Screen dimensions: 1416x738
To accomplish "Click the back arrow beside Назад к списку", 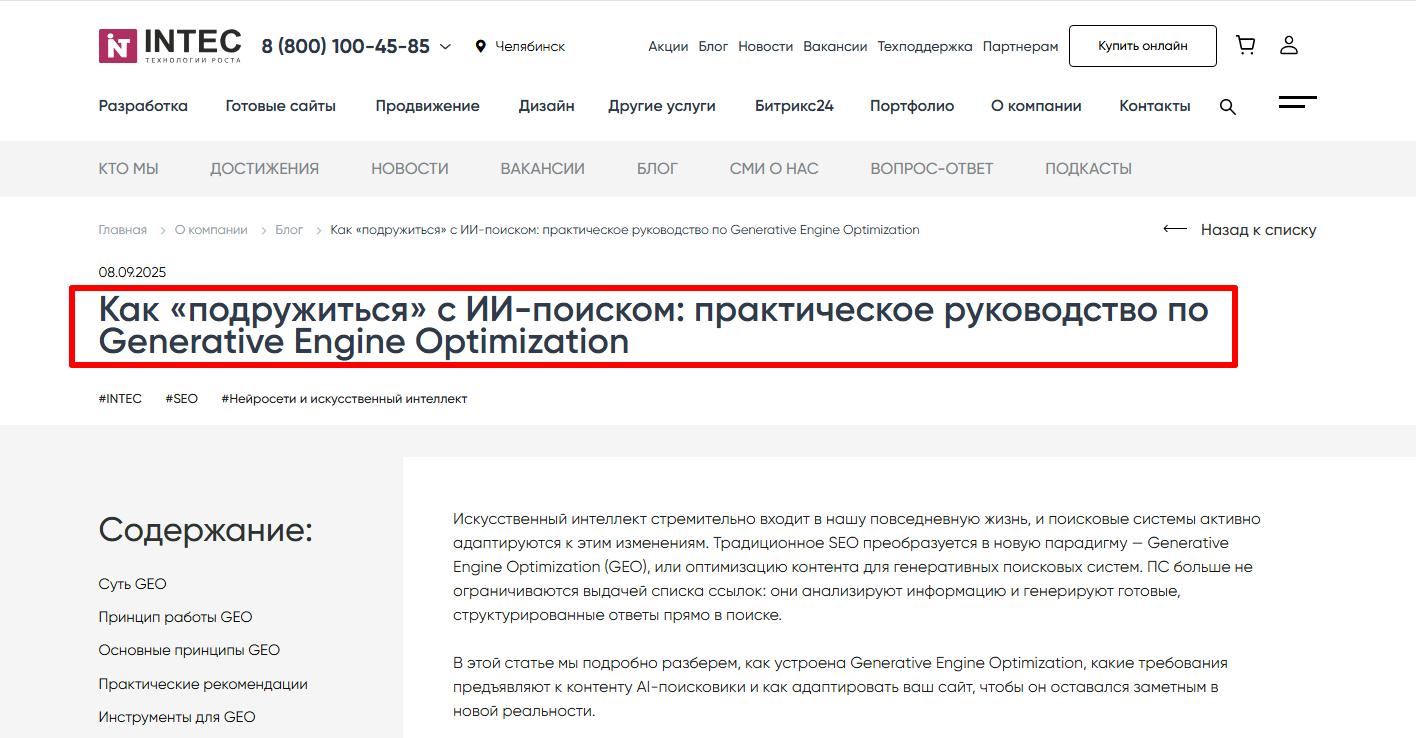I will click(1173, 229).
